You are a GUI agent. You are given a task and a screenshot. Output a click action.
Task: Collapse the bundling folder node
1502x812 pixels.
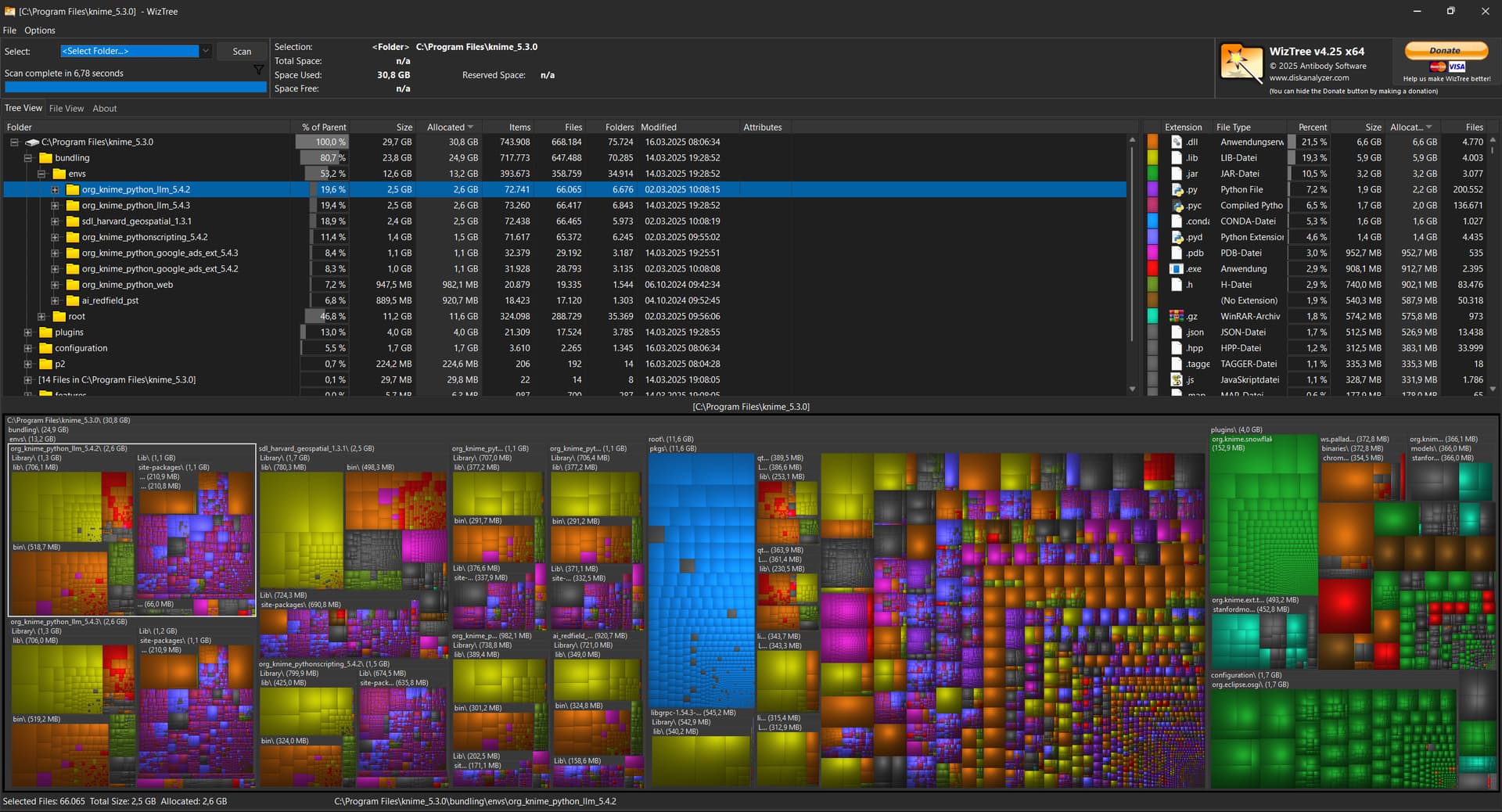[x=27, y=158]
